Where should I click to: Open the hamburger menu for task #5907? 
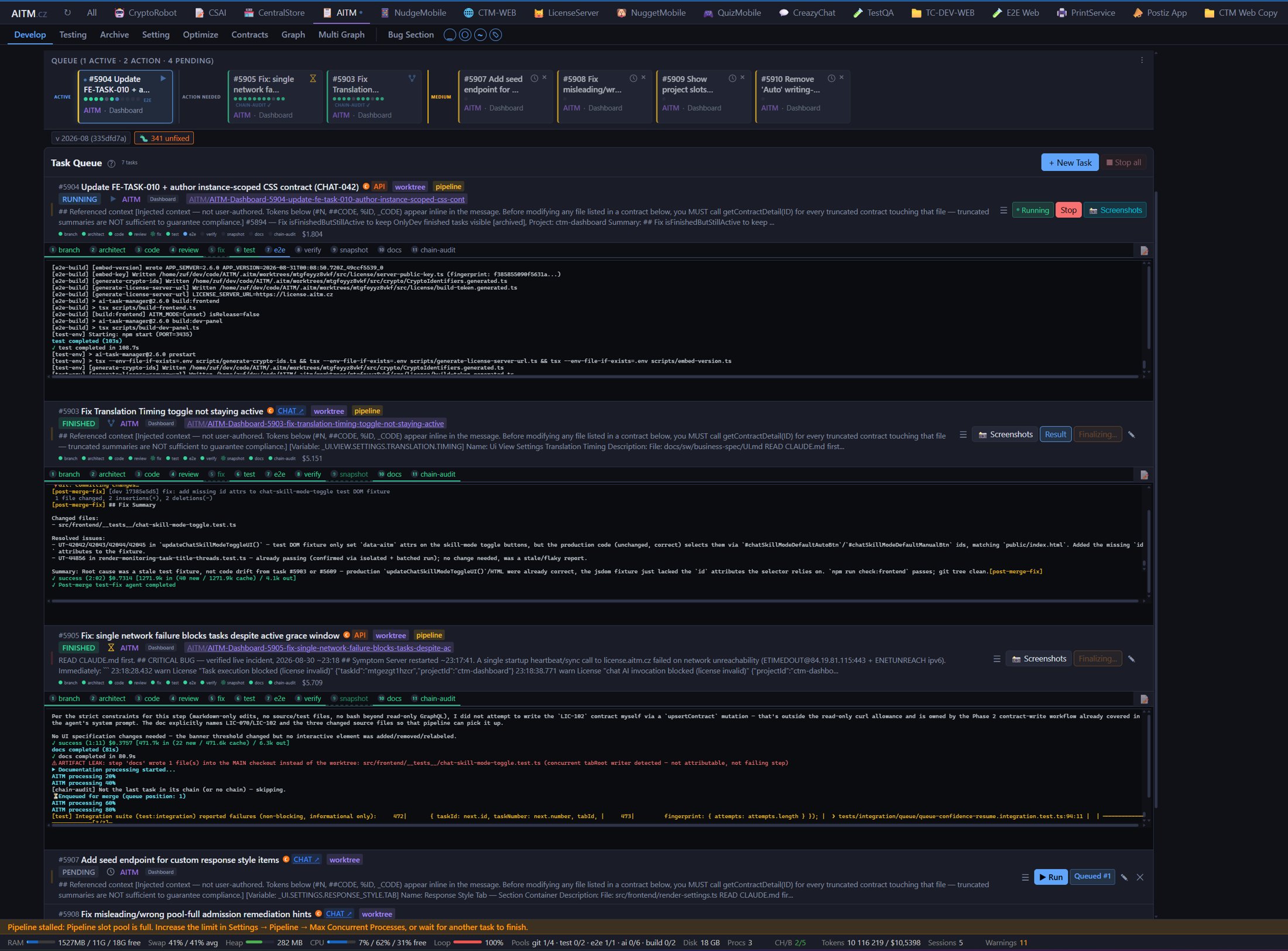pos(1025,877)
